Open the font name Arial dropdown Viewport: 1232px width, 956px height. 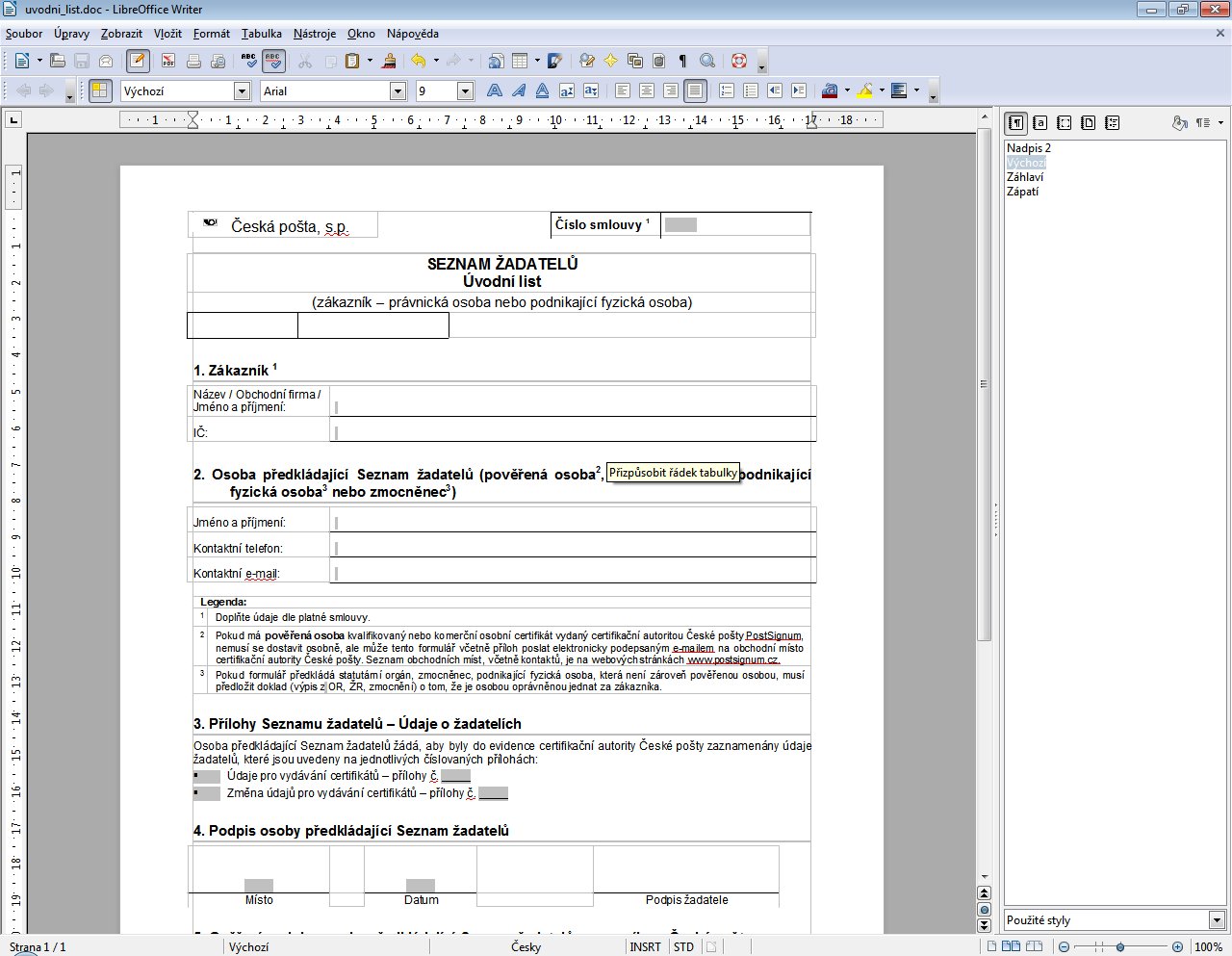pos(398,90)
